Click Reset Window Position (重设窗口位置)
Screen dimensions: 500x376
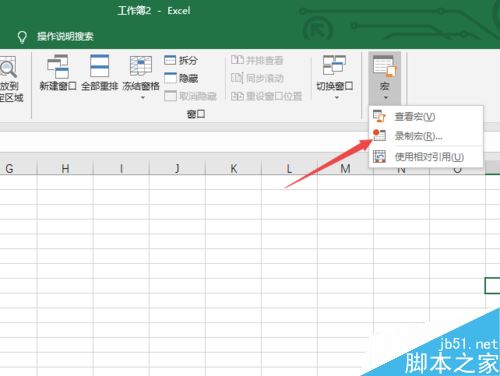click(266, 96)
